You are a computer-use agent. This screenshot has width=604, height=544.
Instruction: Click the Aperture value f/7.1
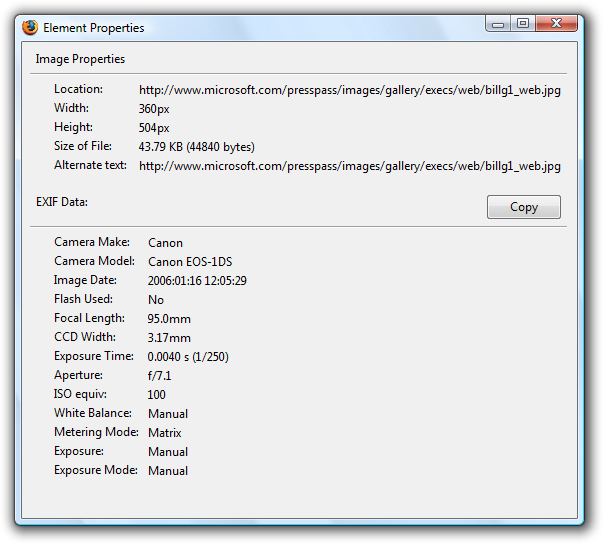click(x=159, y=376)
